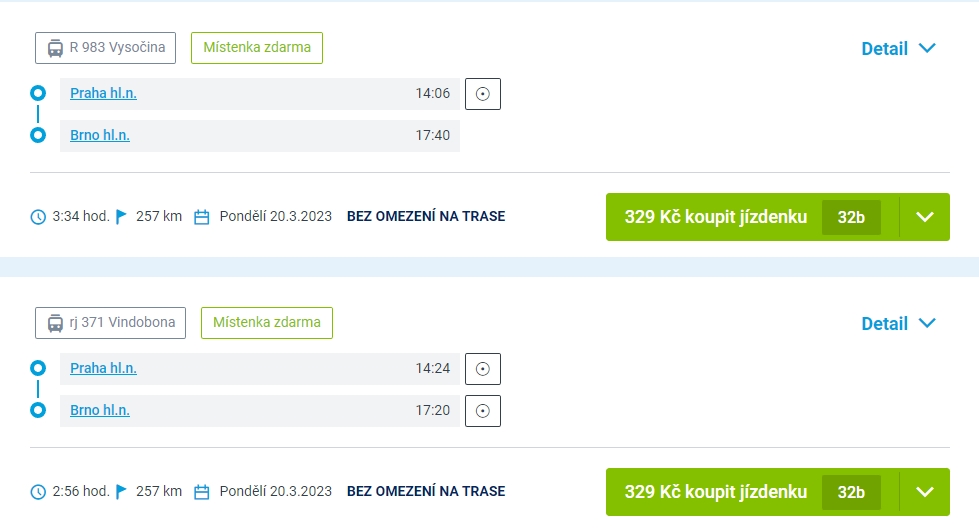
Task: Buy 329 Kč ticket for 14:24 train
Action: [716, 492]
